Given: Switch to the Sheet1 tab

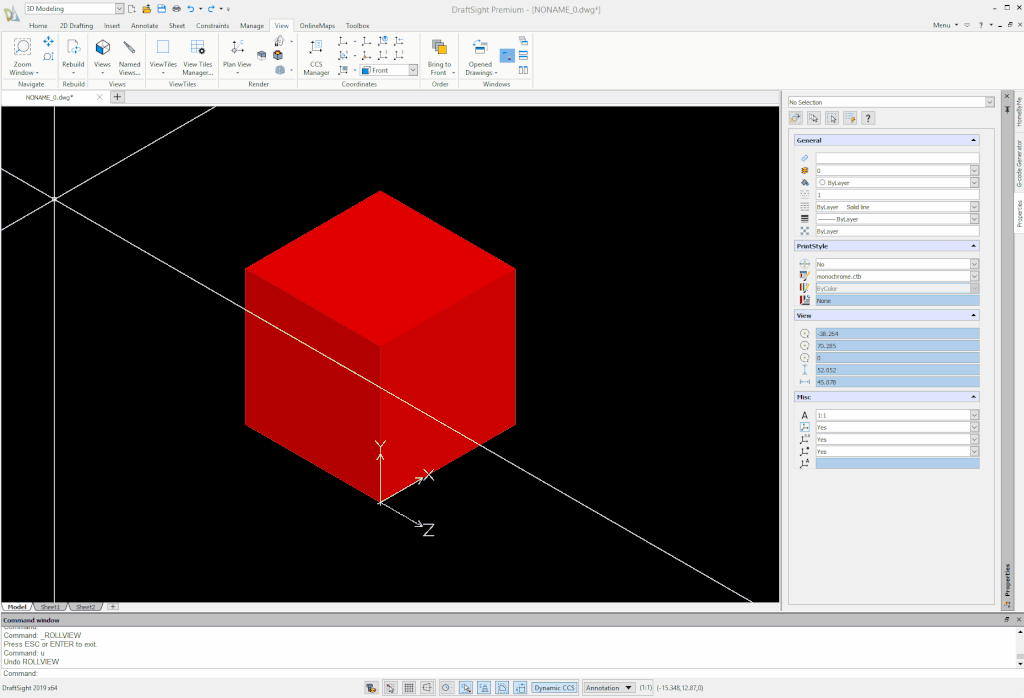Looking at the screenshot, I should coord(48,606).
